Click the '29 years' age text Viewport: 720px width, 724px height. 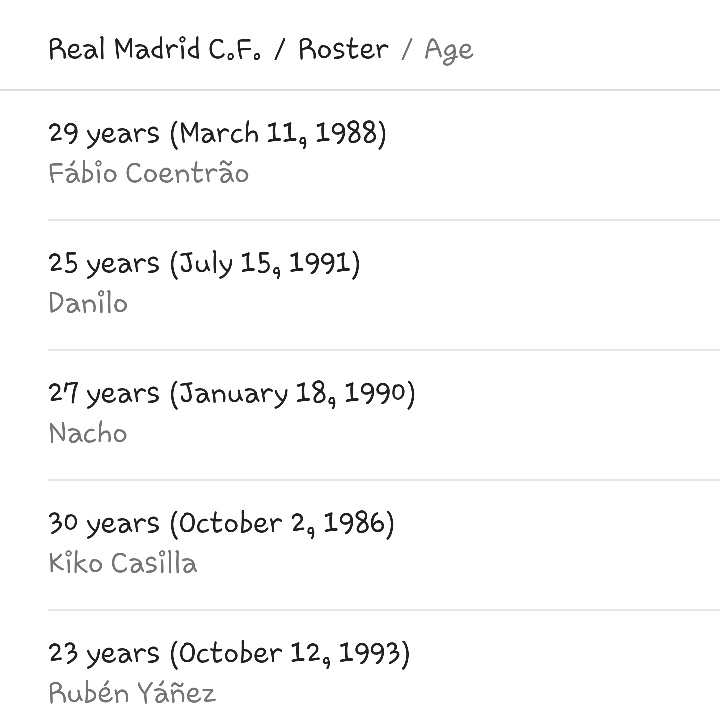point(103,133)
